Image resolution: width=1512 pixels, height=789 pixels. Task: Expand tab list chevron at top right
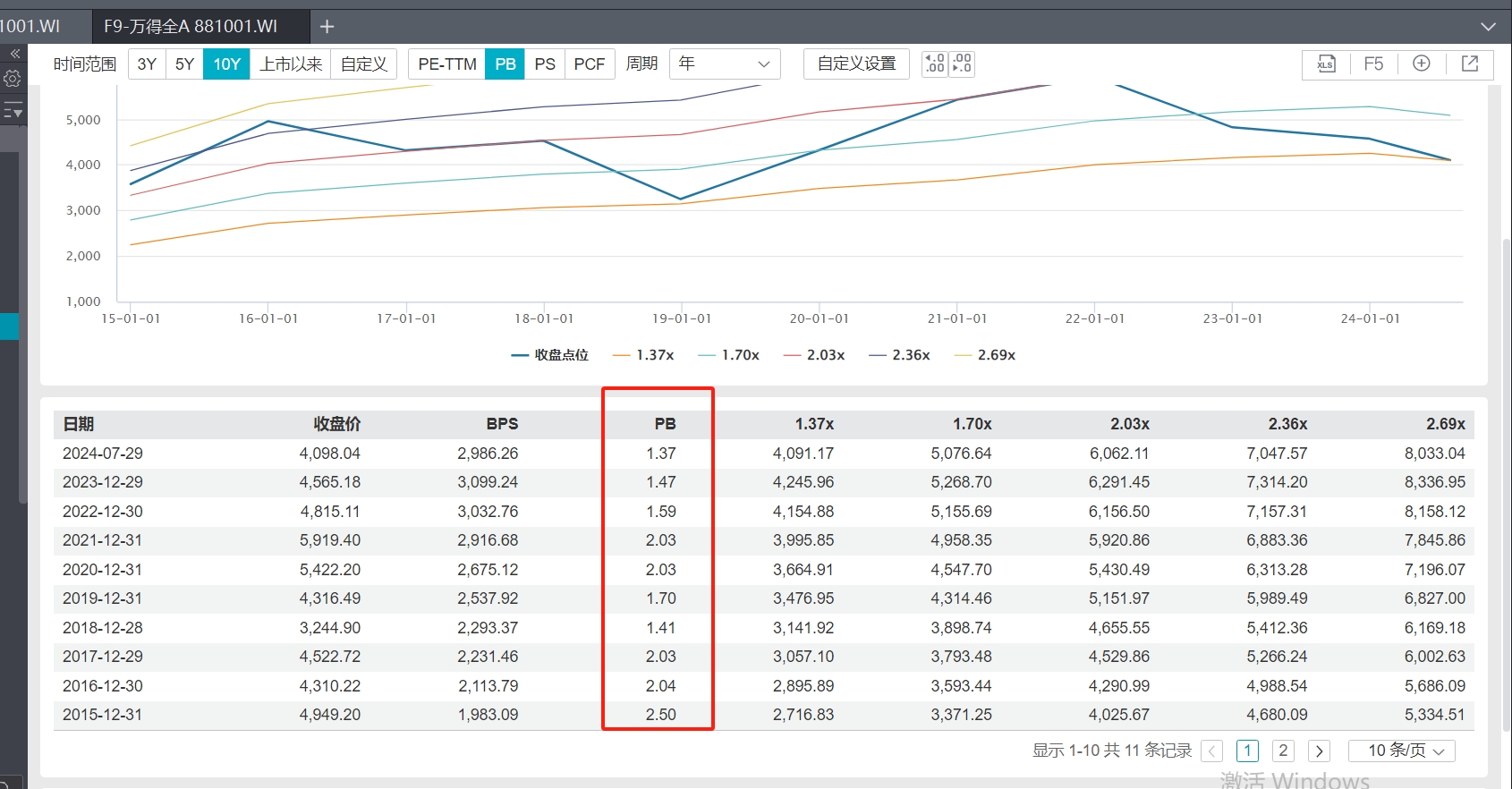click(1489, 27)
